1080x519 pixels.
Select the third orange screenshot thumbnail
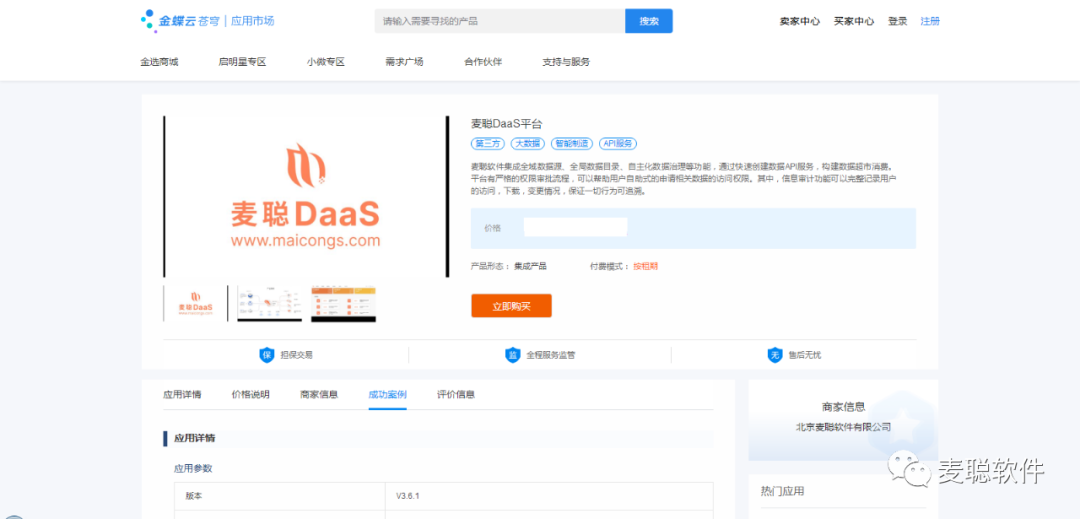(343, 304)
